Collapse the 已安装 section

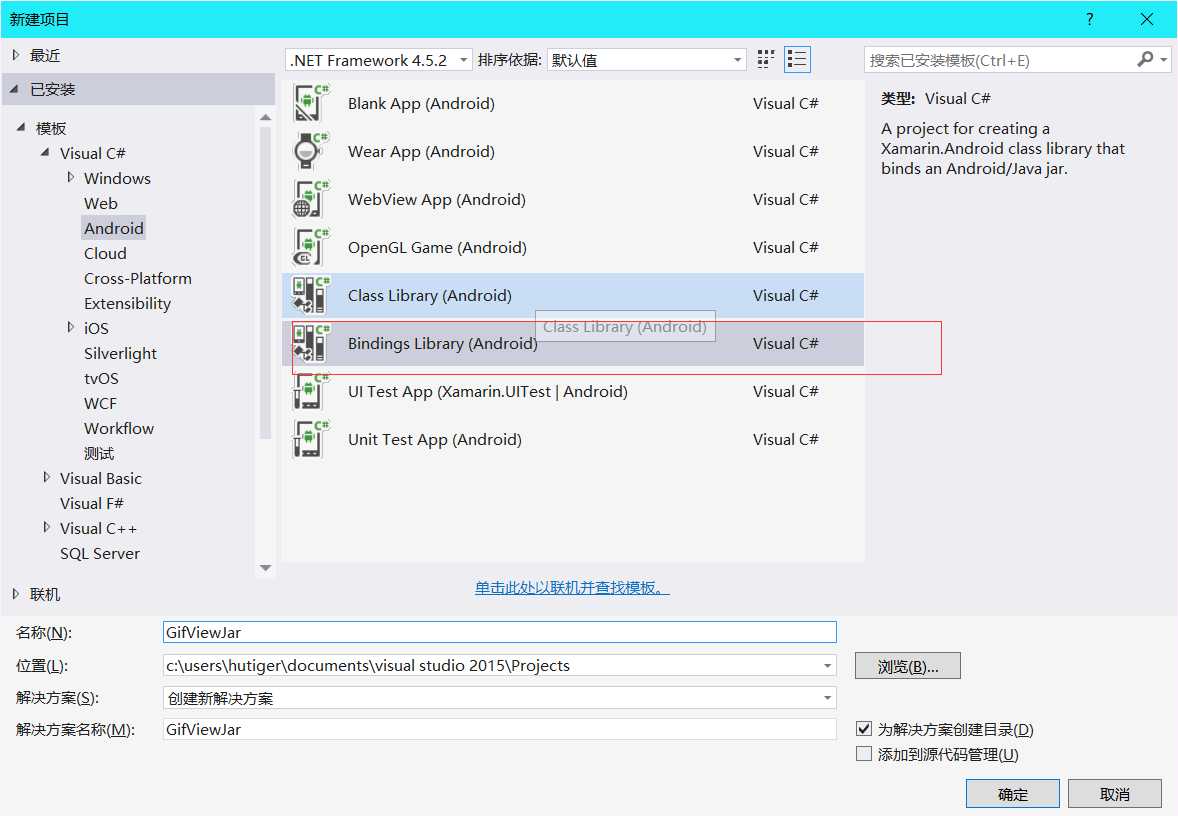coord(15,89)
